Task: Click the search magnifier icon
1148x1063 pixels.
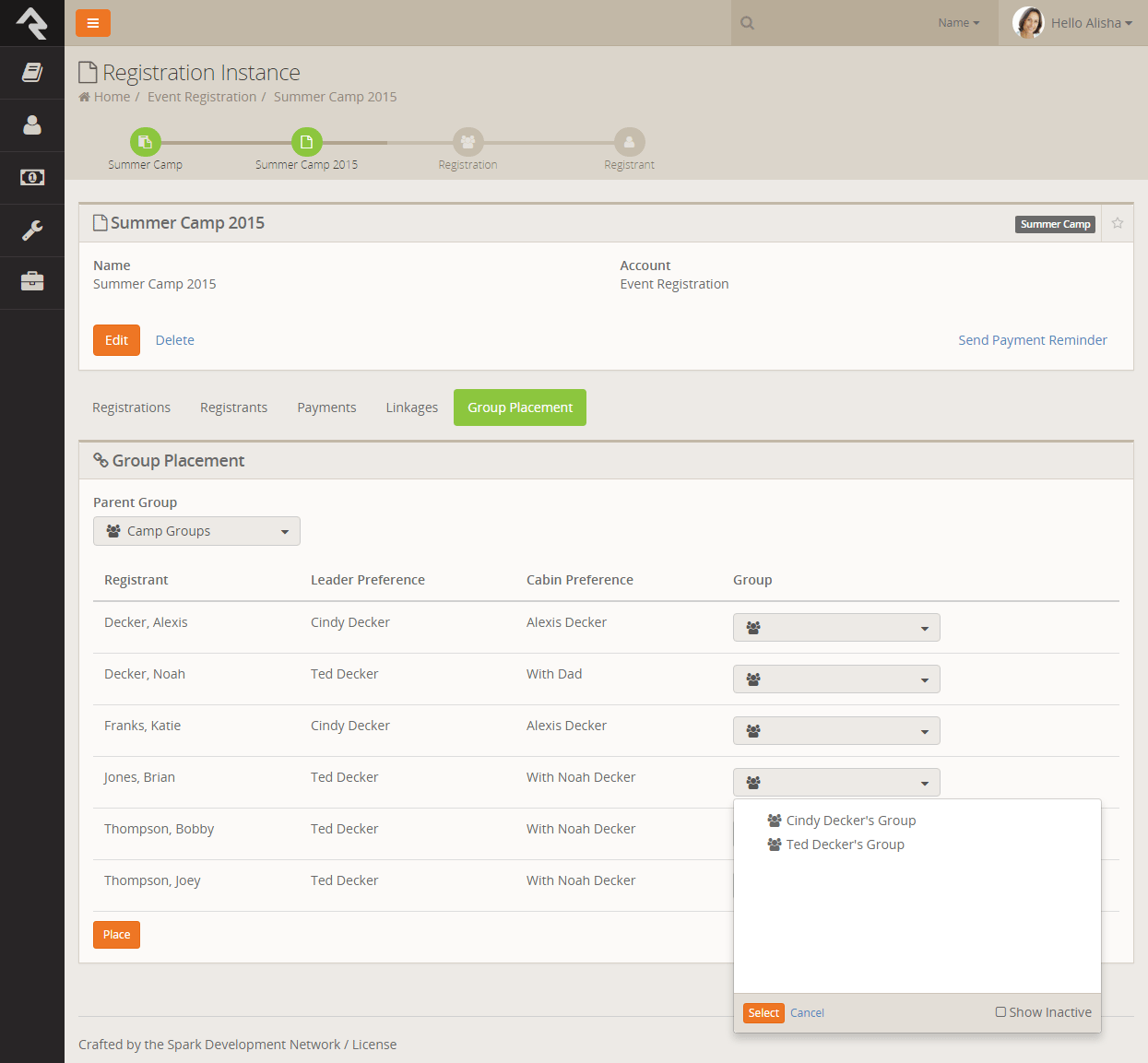Action: coord(748,23)
